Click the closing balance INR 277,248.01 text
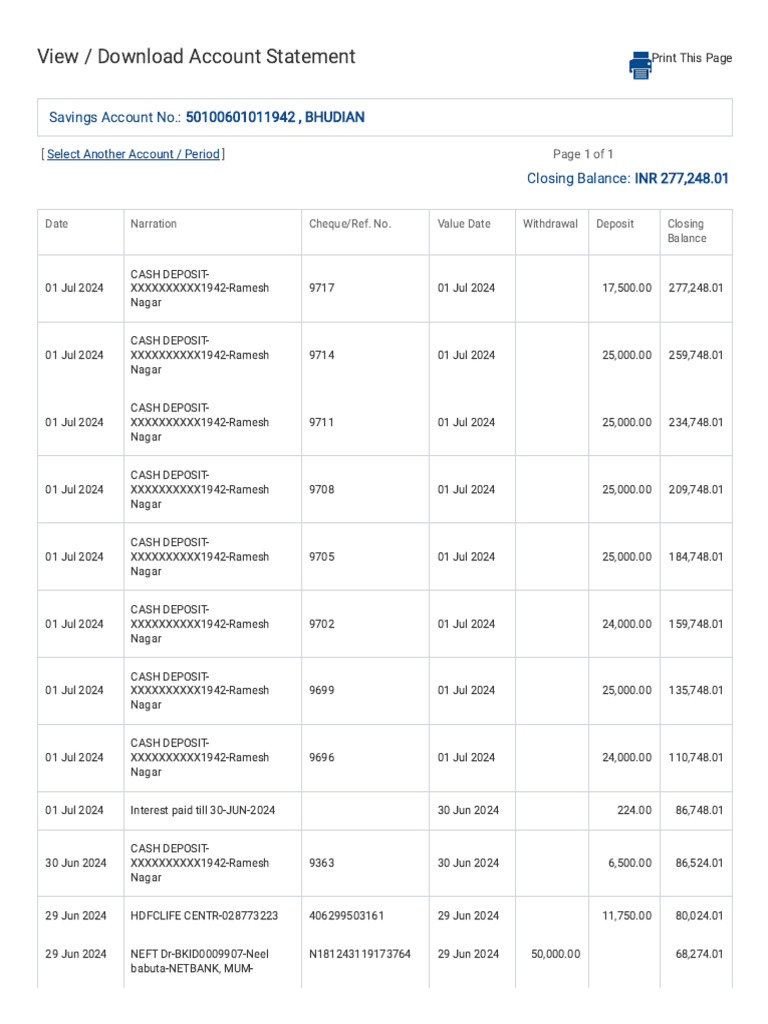 681,179
